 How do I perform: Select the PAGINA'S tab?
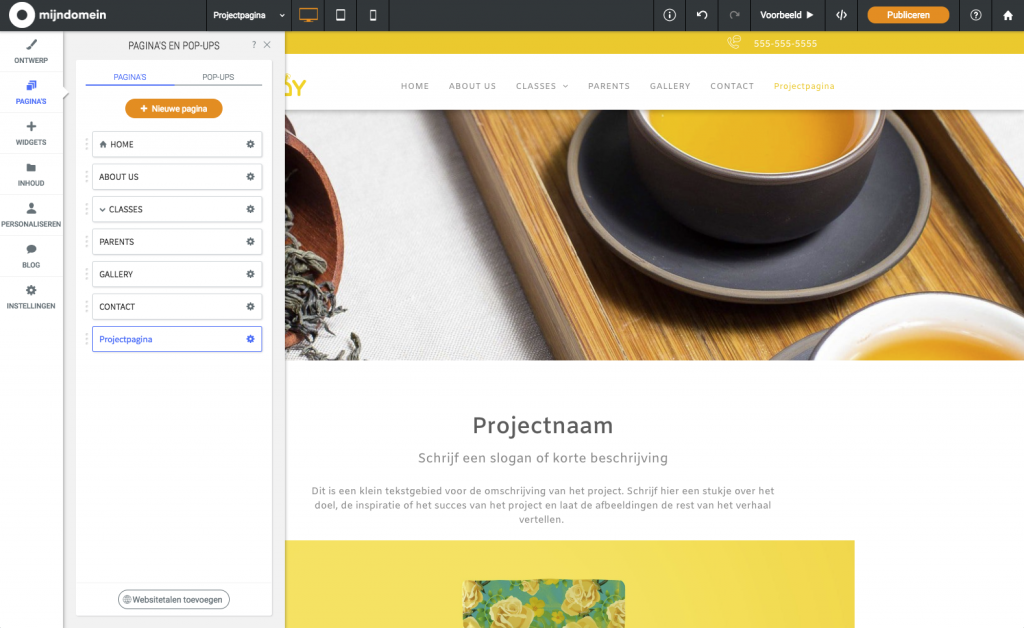pos(133,75)
